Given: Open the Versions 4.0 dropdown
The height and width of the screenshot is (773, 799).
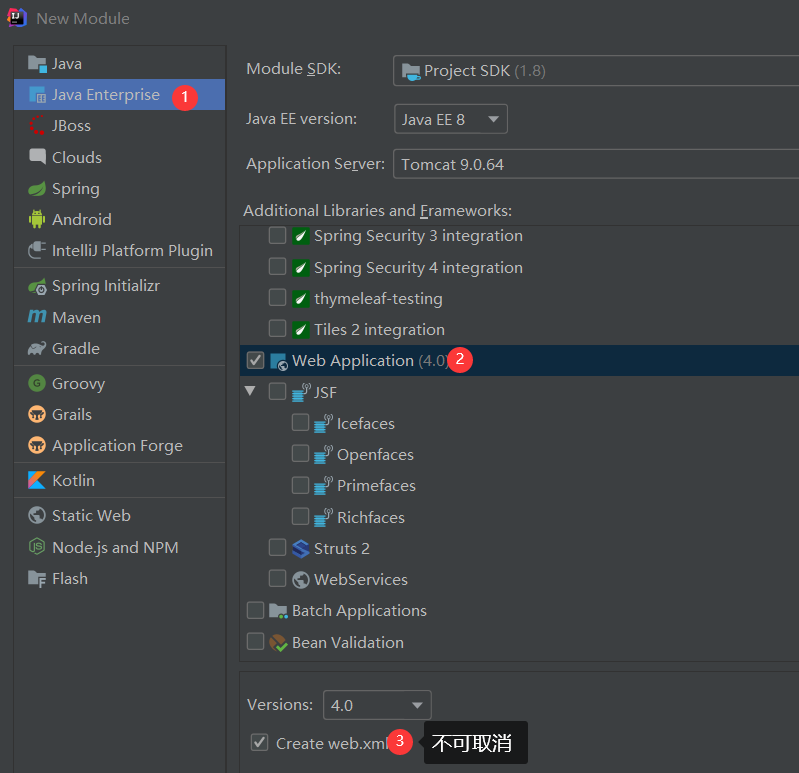Looking at the screenshot, I should click(377, 705).
